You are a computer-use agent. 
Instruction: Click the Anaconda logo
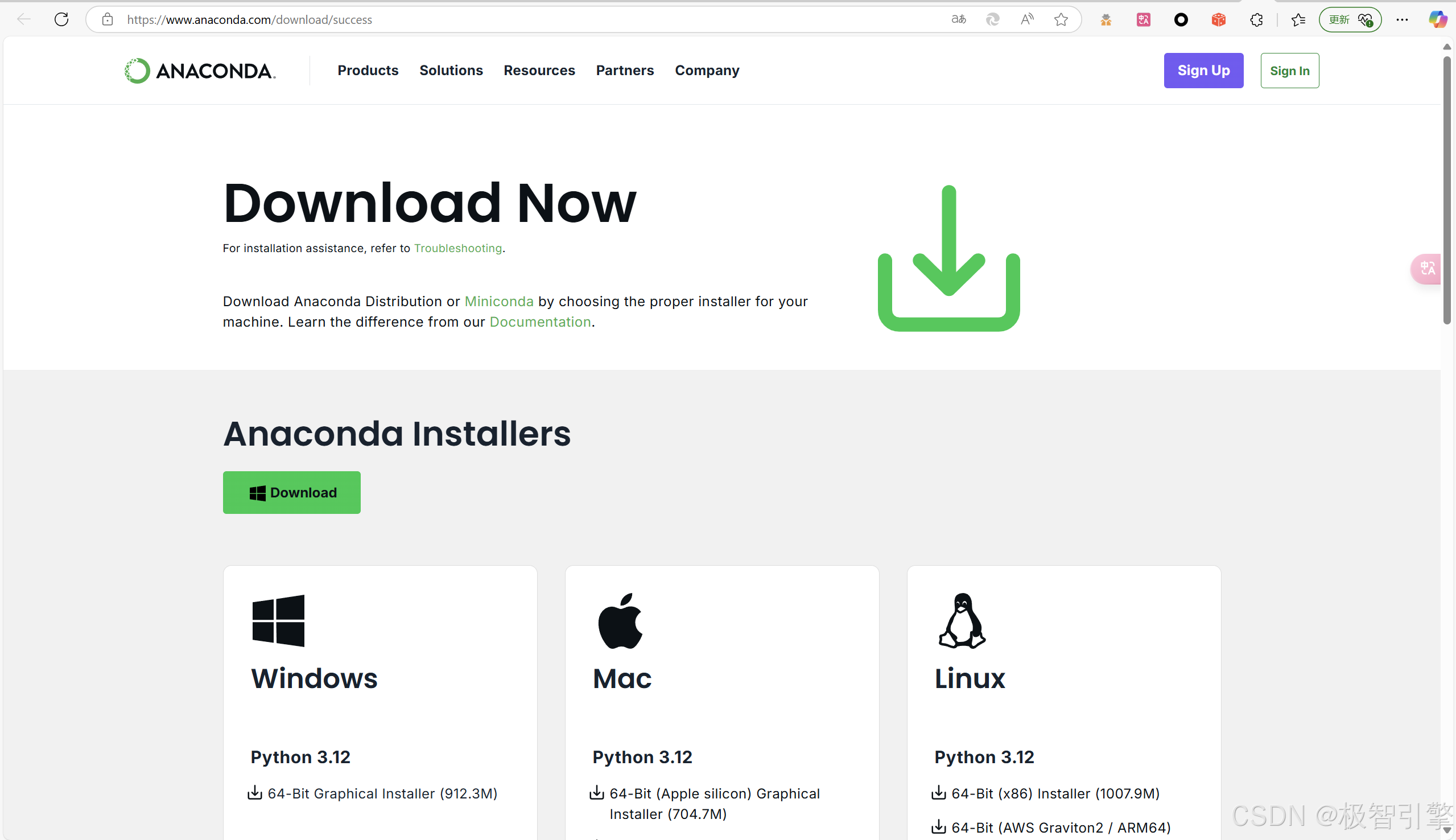[x=200, y=71]
